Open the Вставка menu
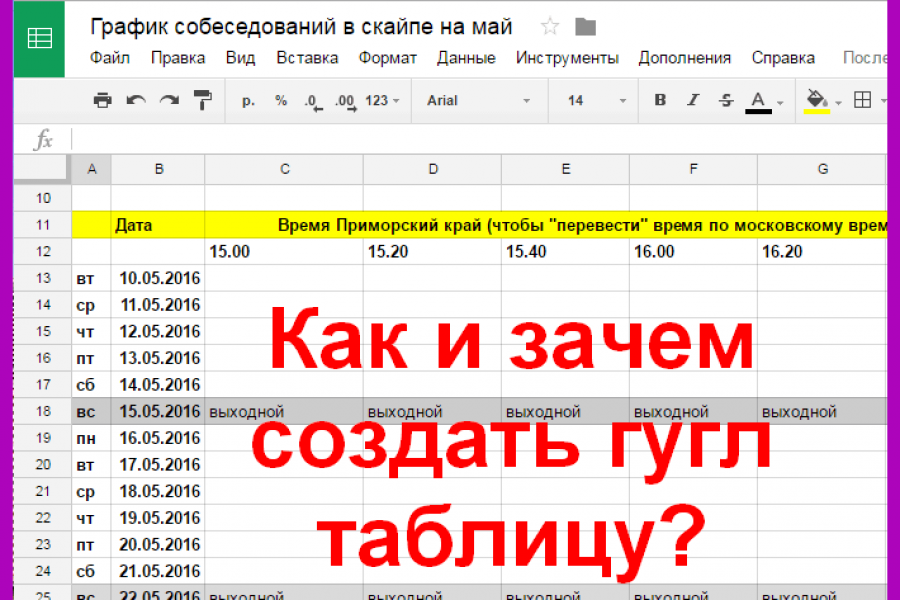The image size is (900, 600). [307, 58]
